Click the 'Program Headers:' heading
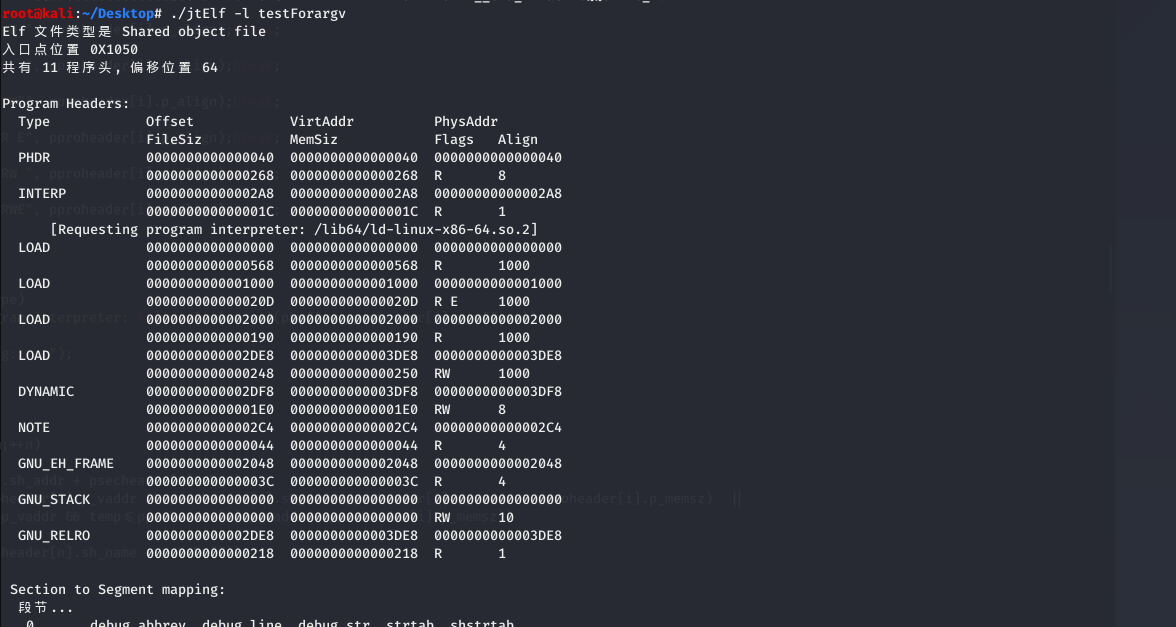The height and width of the screenshot is (627, 1176). (66, 104)
